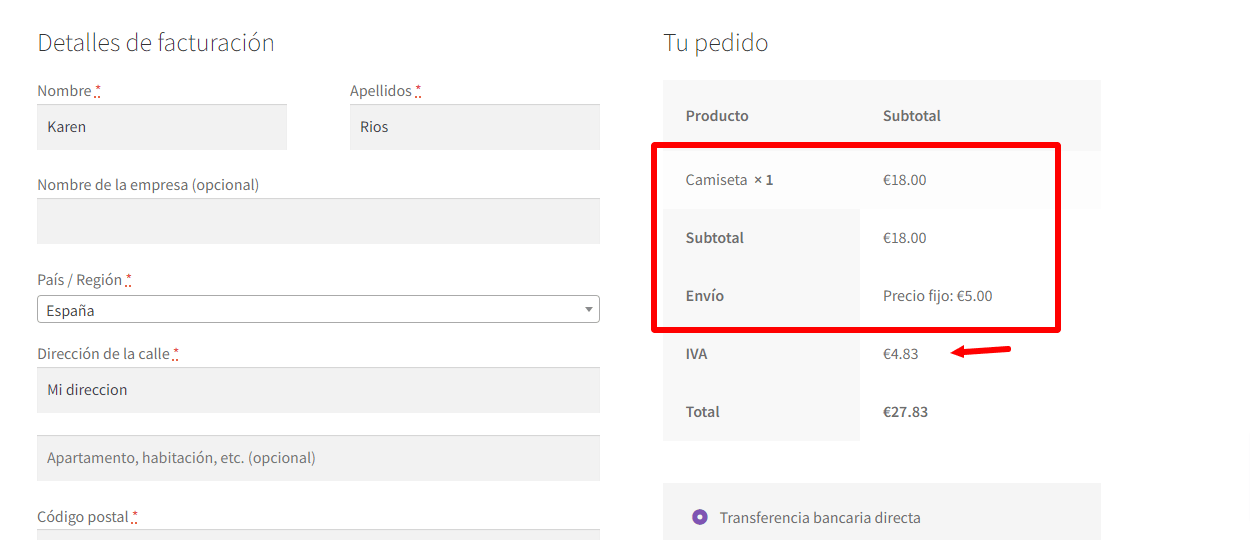The image size is (1250, 540).
Task: Focus the Apartamento, habitación optional field
Action: (x=318, y=458)
